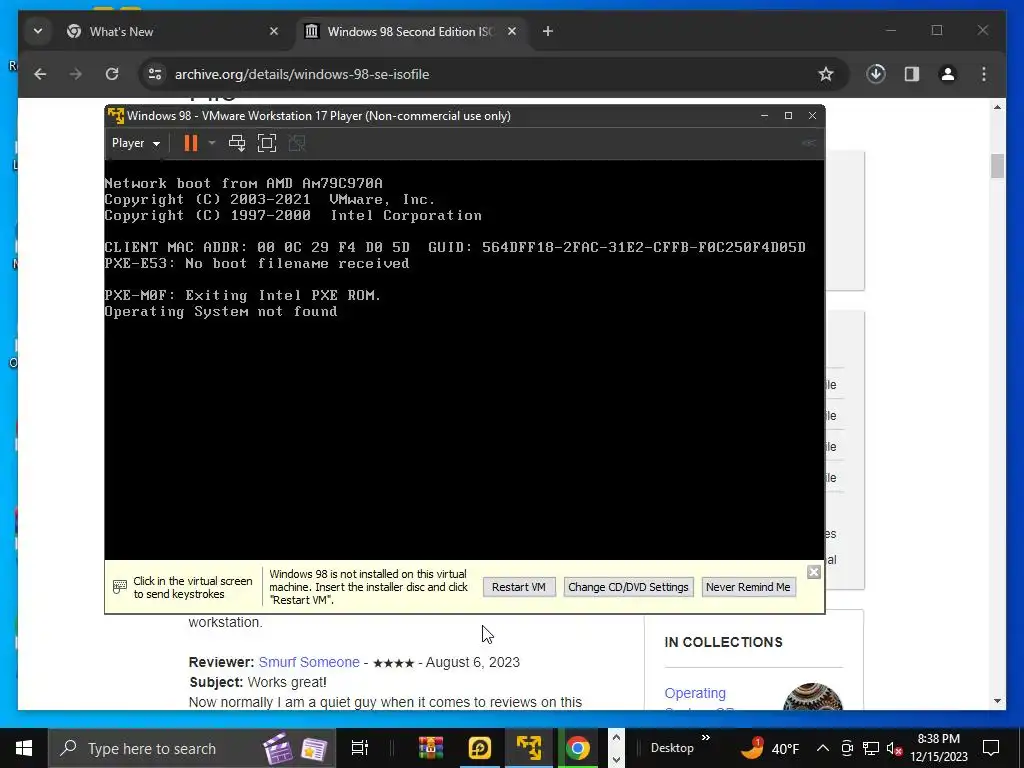Expand the power options arrow beside pause
The height and width of the screenshot is (768, 1024).
(x=212, y=143)
